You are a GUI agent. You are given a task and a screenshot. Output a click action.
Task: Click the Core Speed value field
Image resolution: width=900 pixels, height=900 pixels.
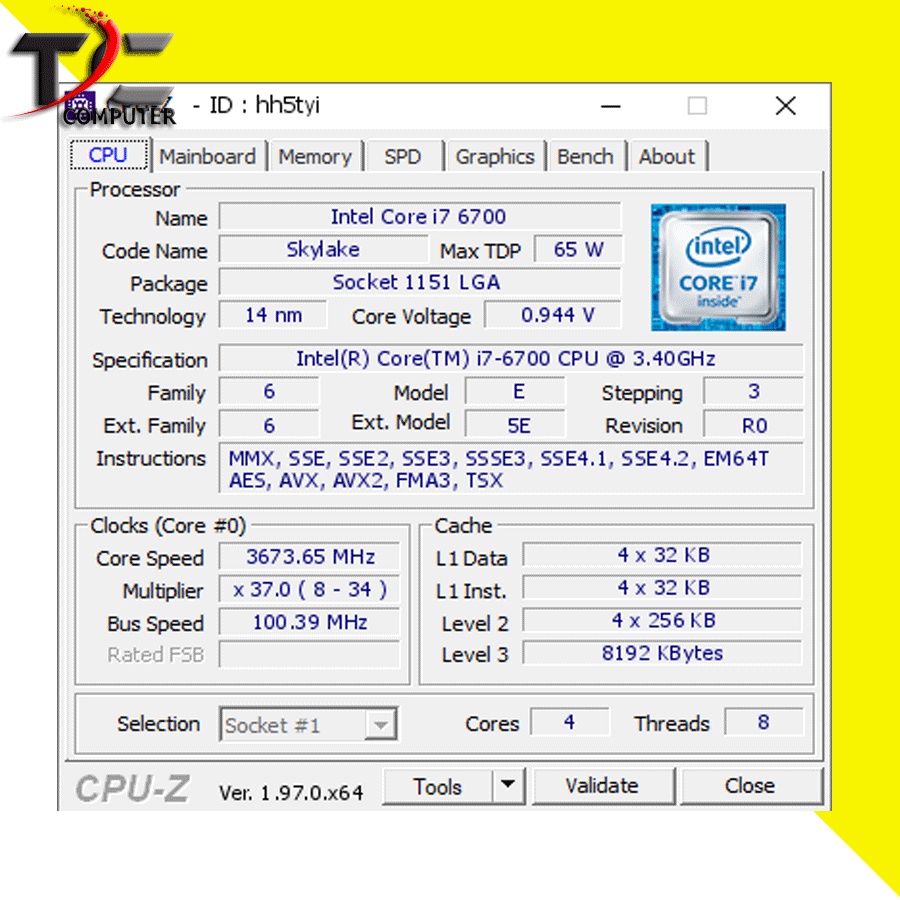[310, 557]
